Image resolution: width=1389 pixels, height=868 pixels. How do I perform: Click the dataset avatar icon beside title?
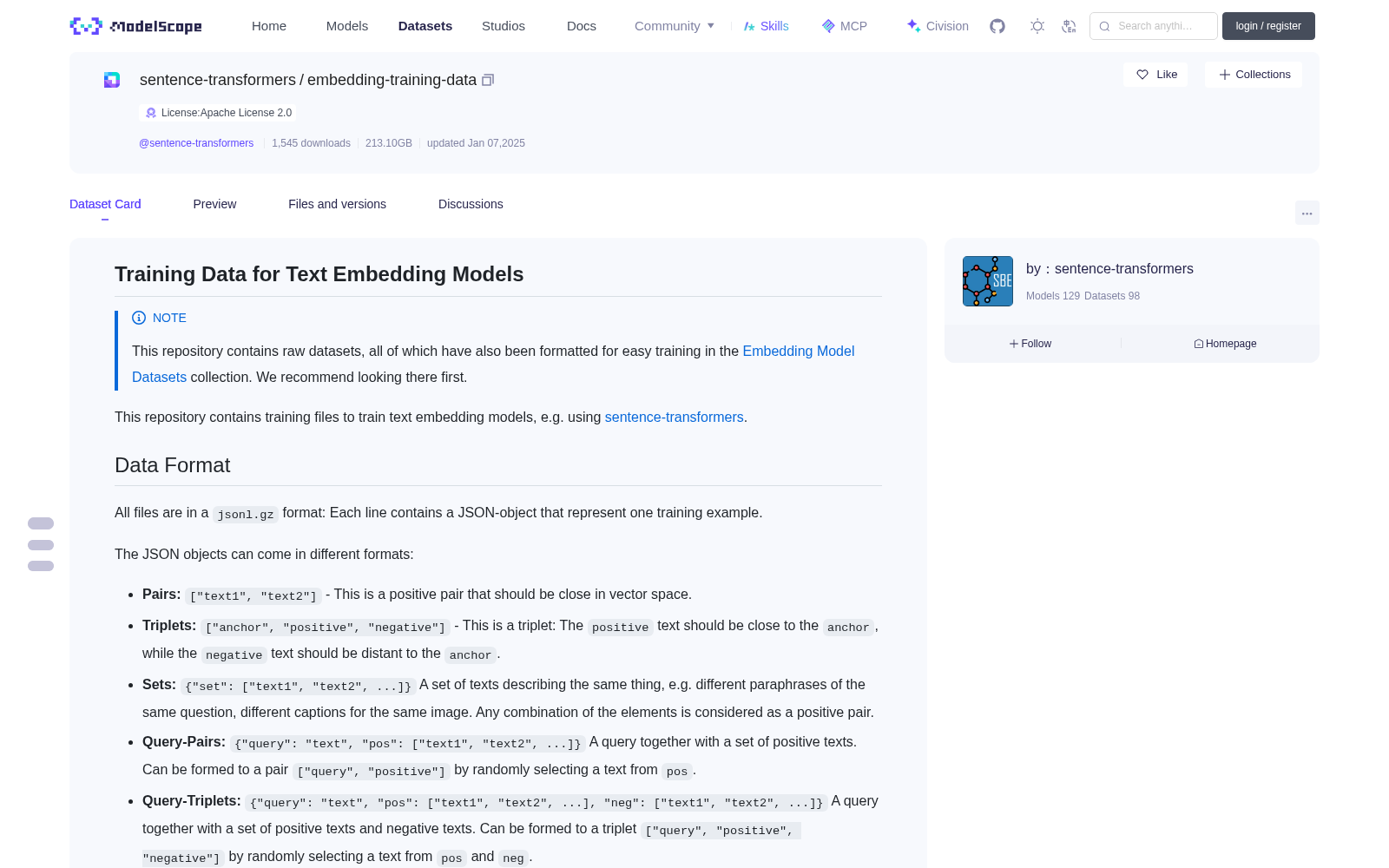click(x=112, y=80)
